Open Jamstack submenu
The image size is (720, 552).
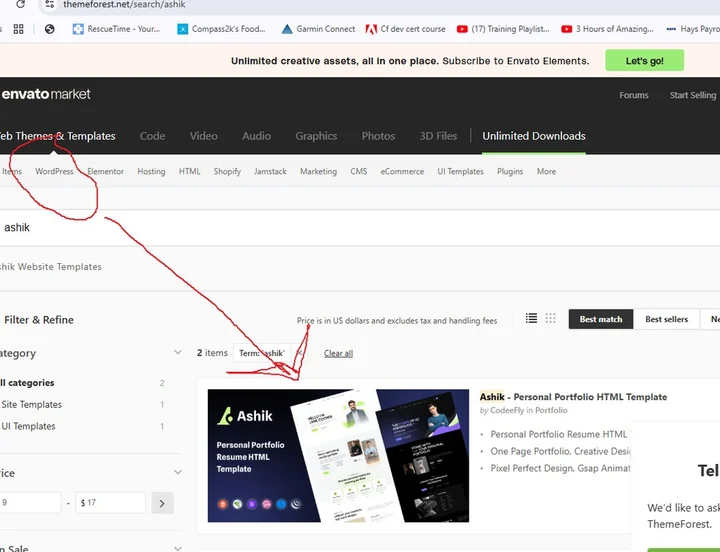click(x=270, y=171)
